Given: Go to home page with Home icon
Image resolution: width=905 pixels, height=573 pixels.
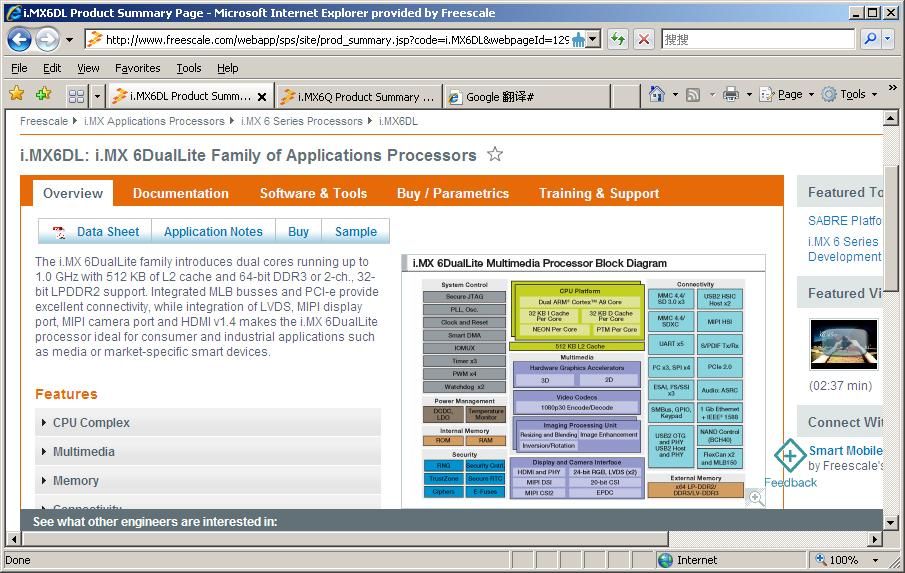Looking at the screenshot, I should click(656, 94).
